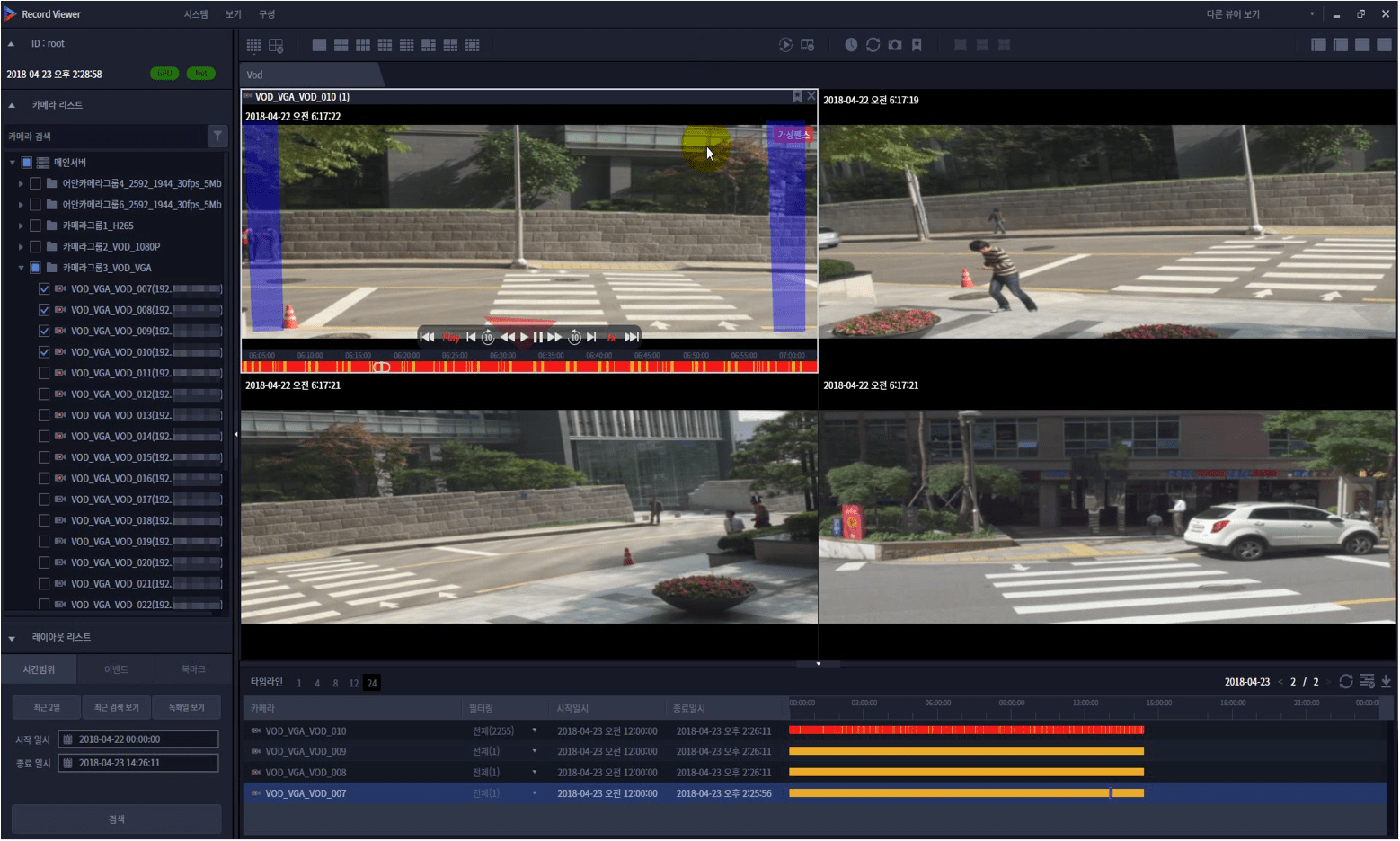Collapse the 카메라 리스트 panel
This screenshot has width=1400, height=841.
12,105
